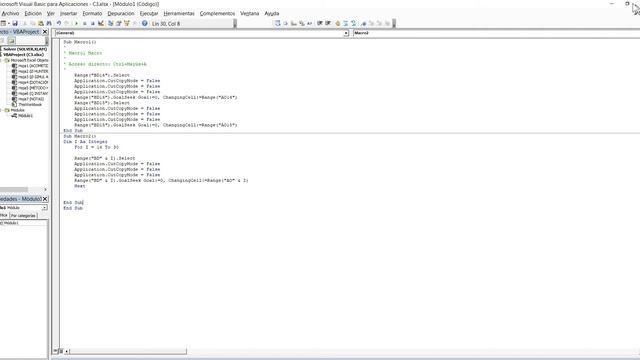Stop execution with the Reset icon

(x=93, y=24)
